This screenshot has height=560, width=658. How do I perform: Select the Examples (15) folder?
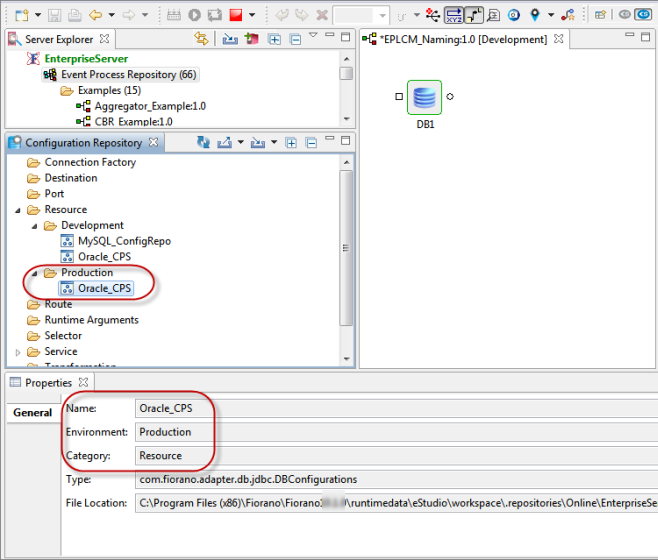[109, 91]
